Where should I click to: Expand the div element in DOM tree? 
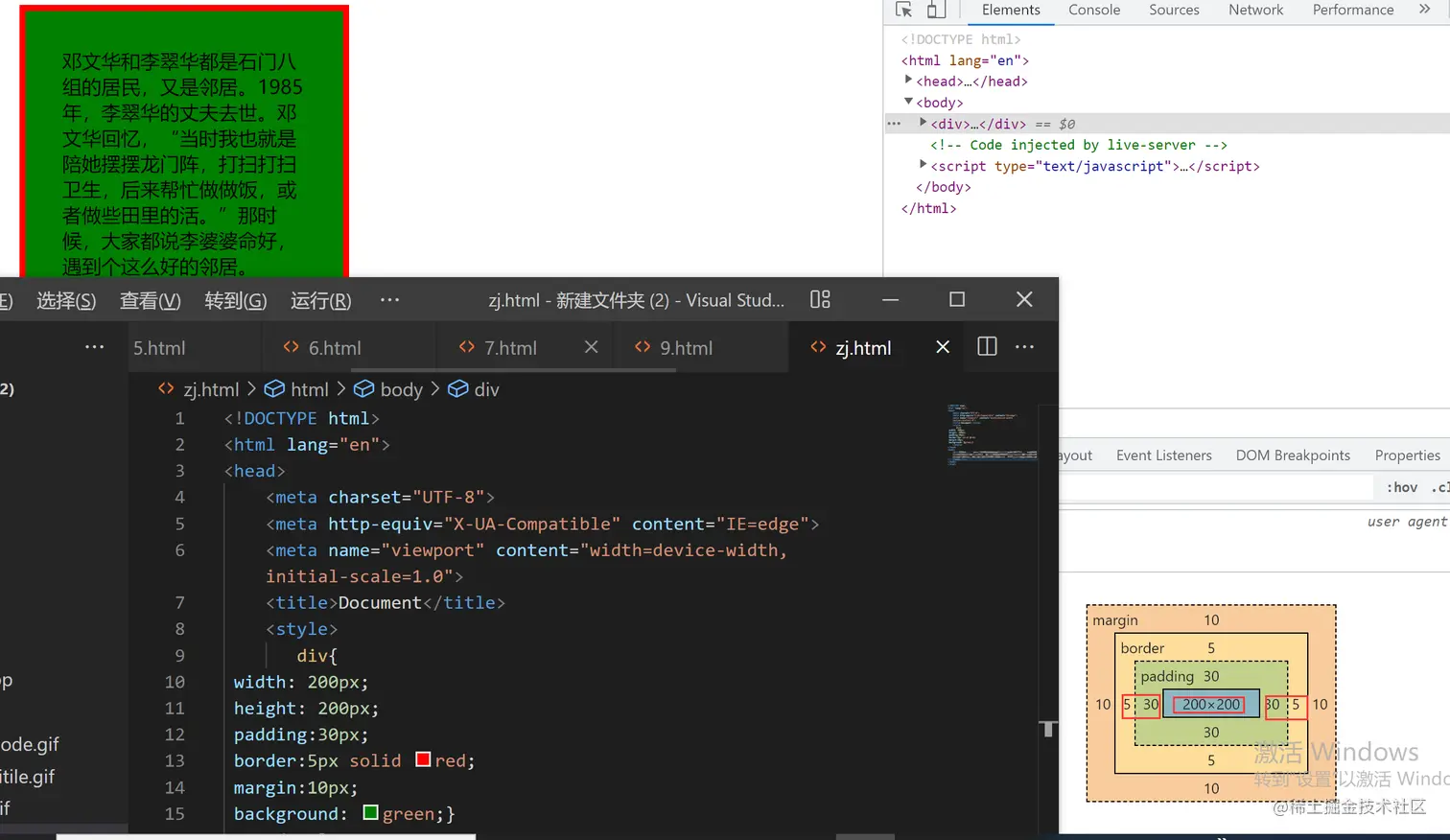[923, 123]
